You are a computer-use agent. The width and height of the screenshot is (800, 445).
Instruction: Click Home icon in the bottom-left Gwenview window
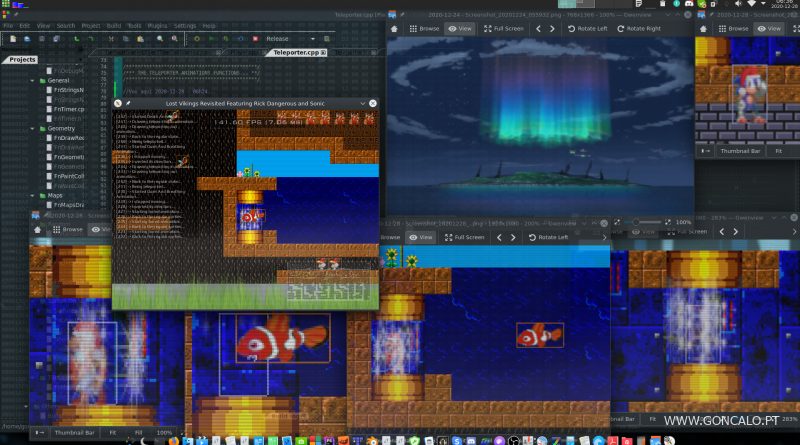37,230
